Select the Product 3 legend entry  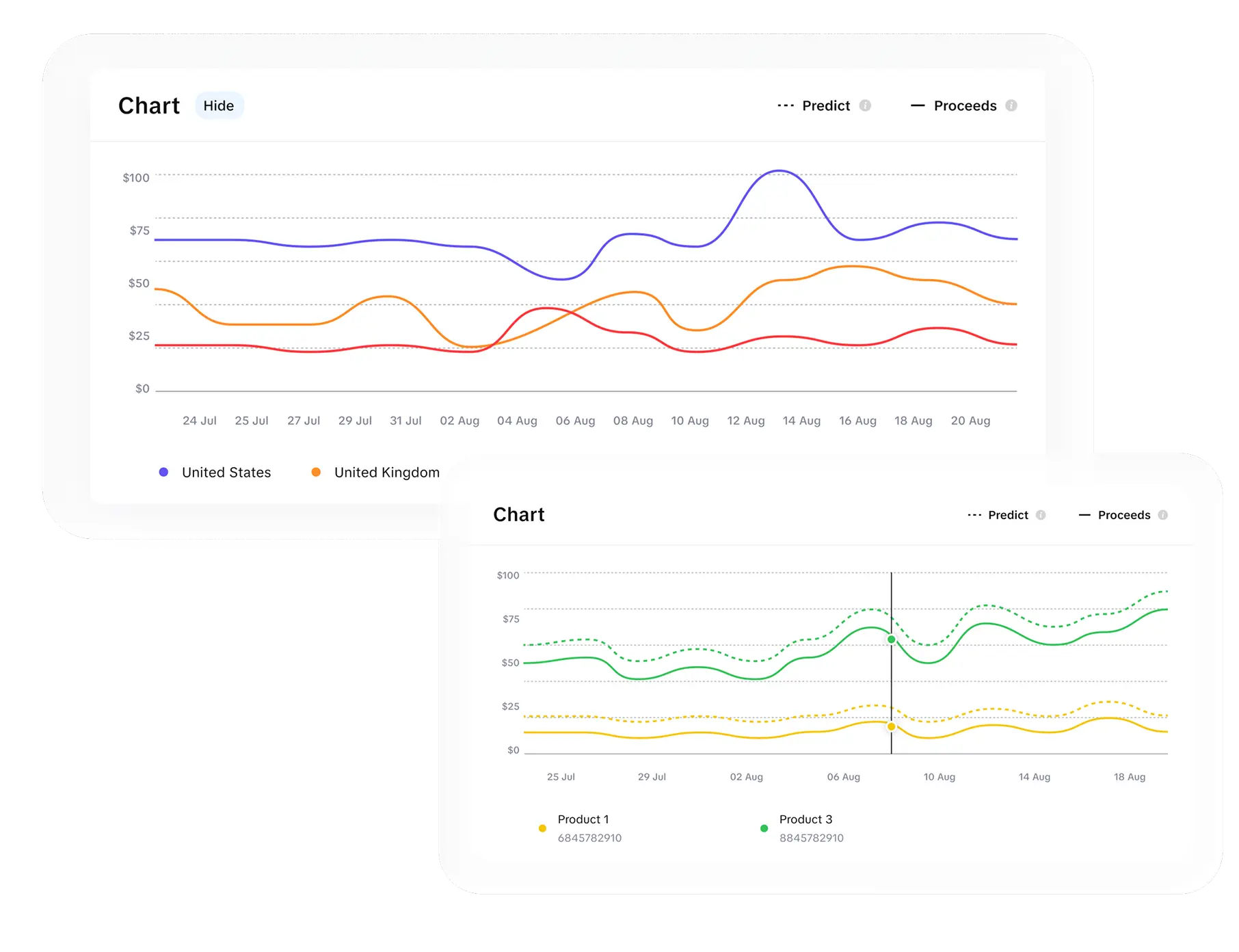(807, 819)
